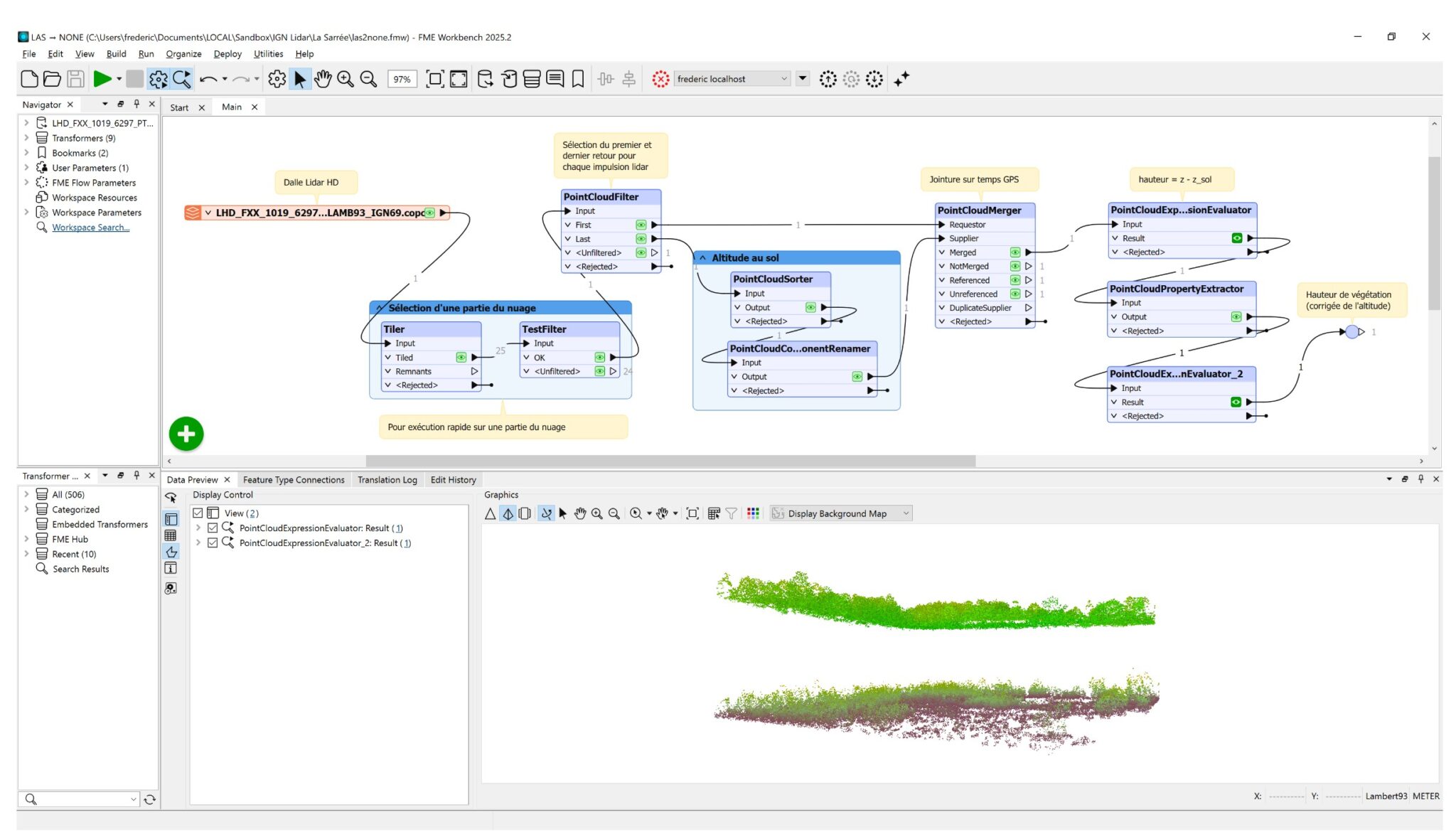Expand the Transformers item in the Navigator
This screenshot has width=1456, height=839.
pyautogui.click(x=28, y=138)
